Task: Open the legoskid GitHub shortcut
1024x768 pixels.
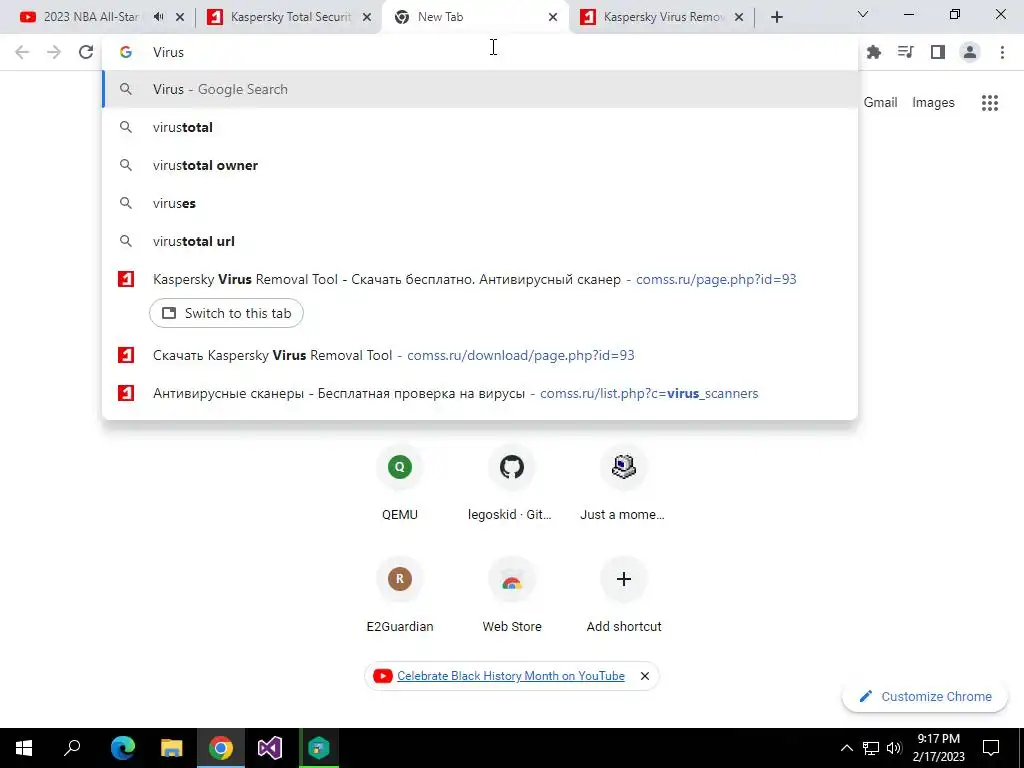Action: pos(511,484)
